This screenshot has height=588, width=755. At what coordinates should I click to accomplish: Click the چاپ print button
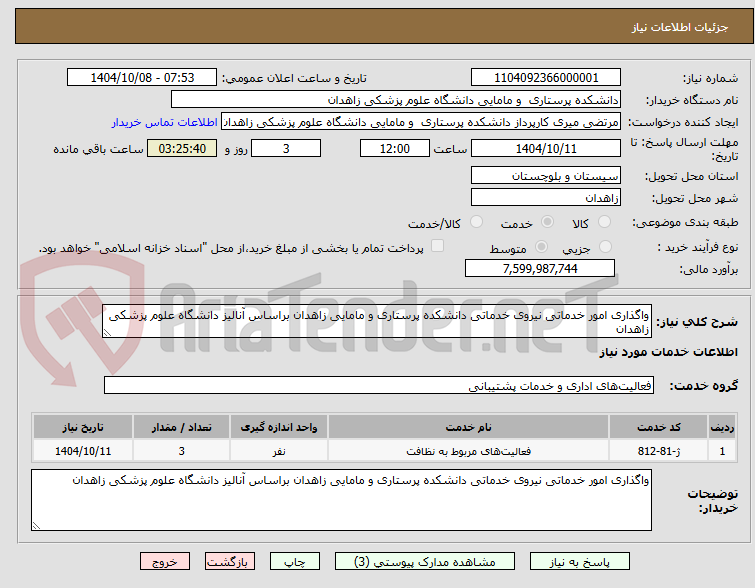[x=295, y=562]
